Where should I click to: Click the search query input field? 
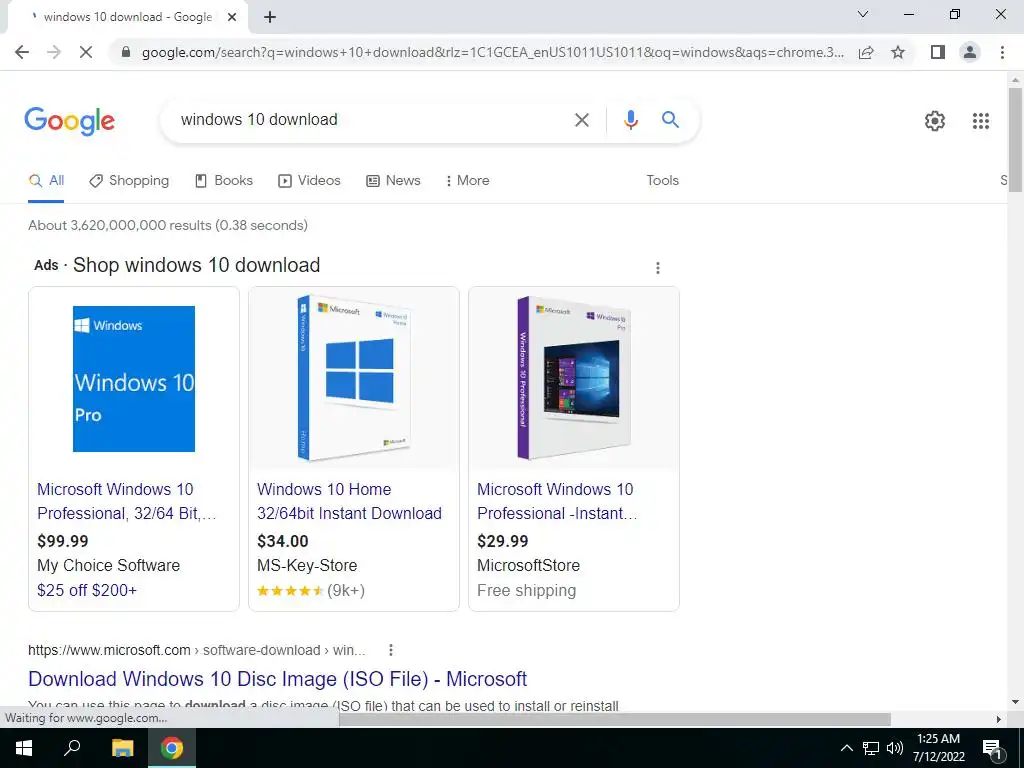(372, 120)
